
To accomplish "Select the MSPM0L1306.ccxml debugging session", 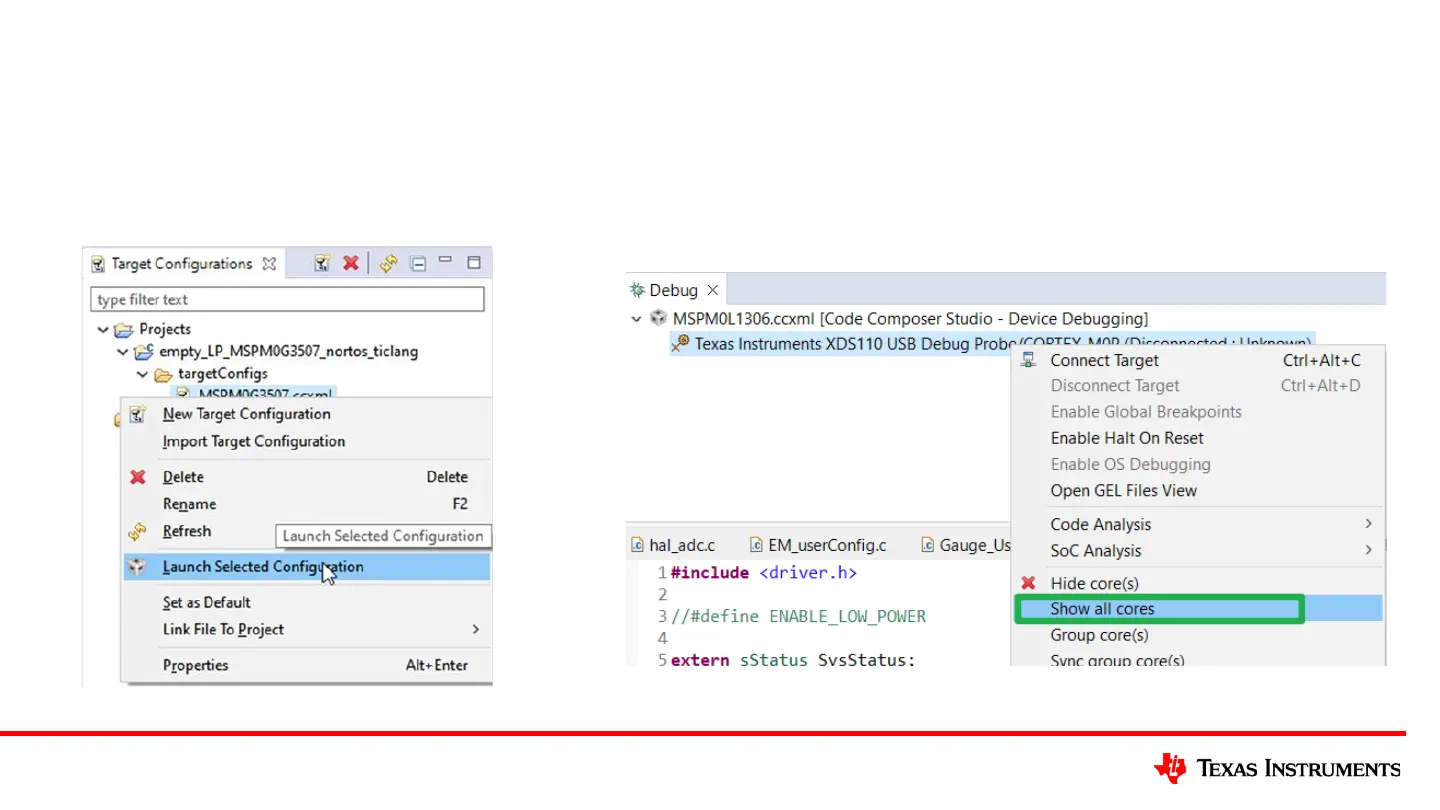I will [910, 319].
